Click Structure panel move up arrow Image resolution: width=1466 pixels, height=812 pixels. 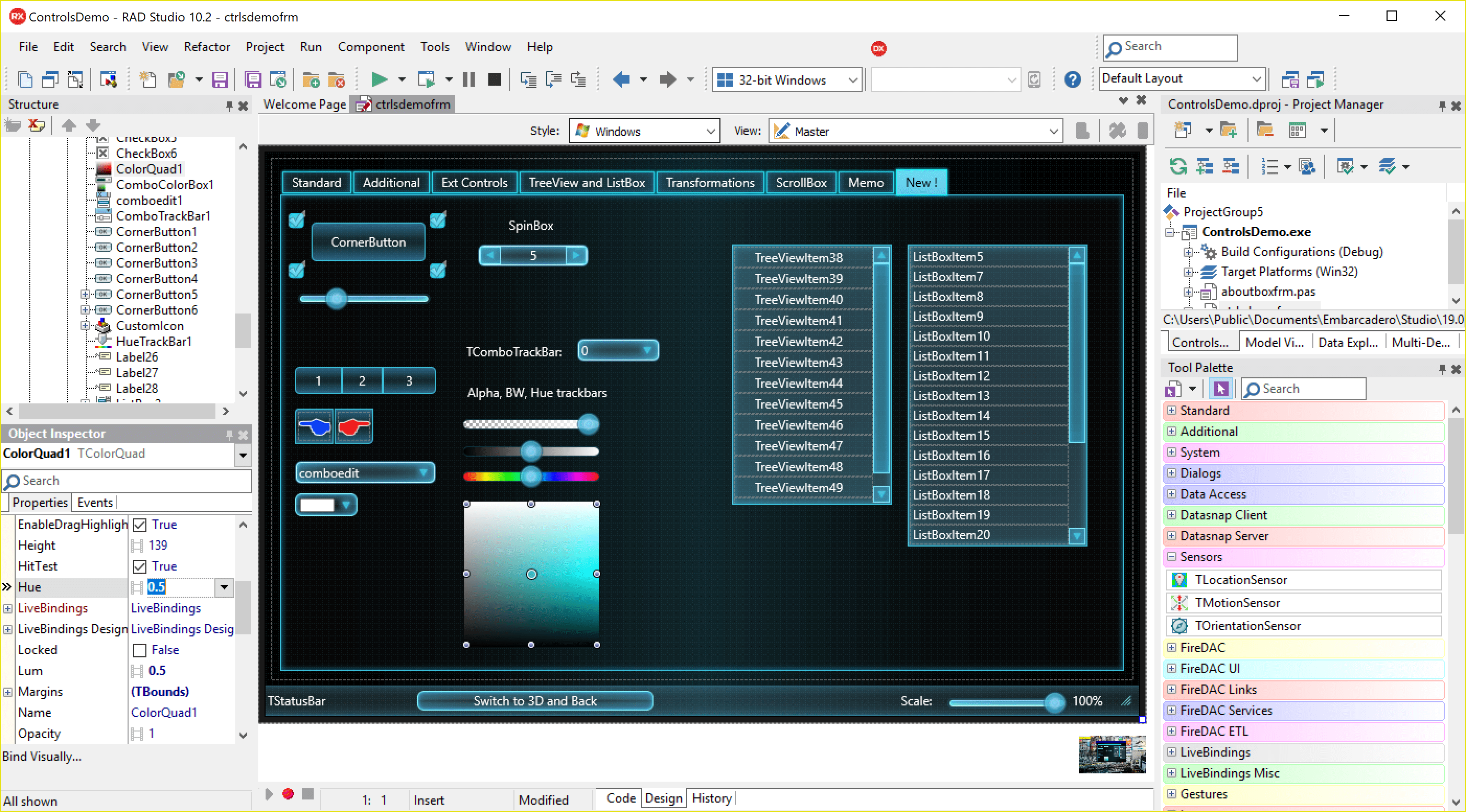(x=68, y=125)
